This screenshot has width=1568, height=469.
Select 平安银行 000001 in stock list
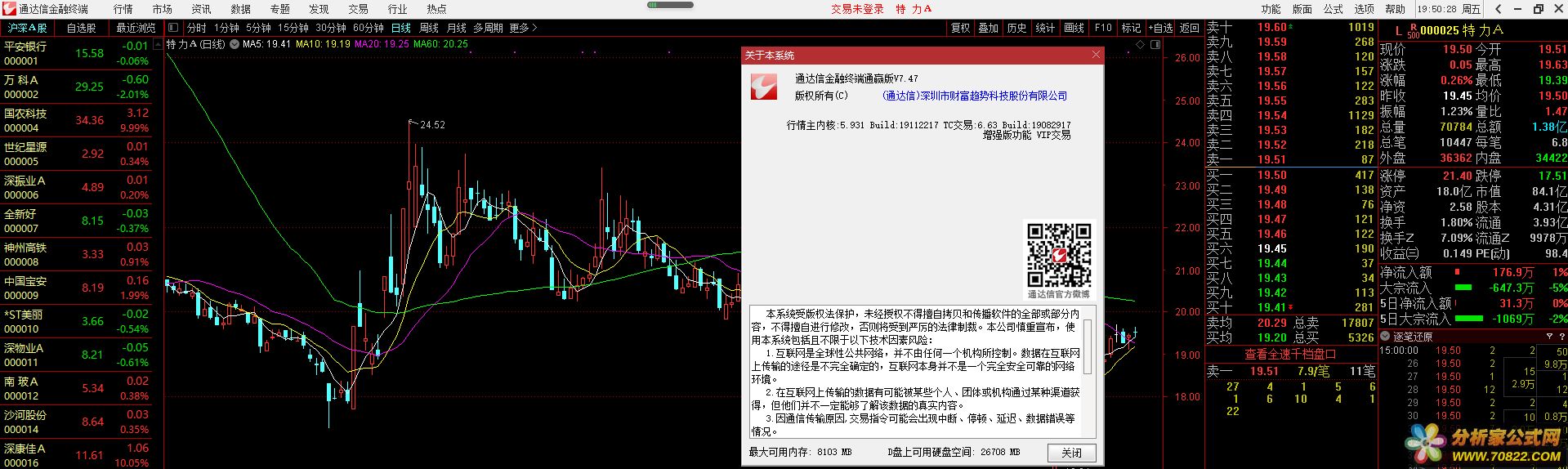pos(77,54)
